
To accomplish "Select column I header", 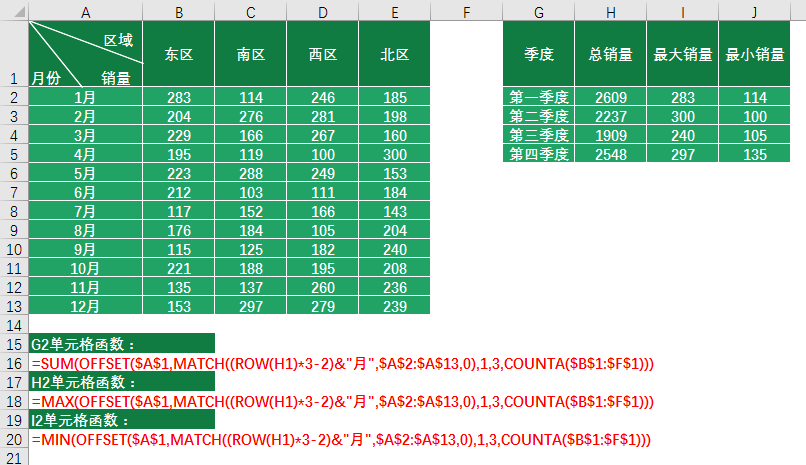I will pos(682,11).
